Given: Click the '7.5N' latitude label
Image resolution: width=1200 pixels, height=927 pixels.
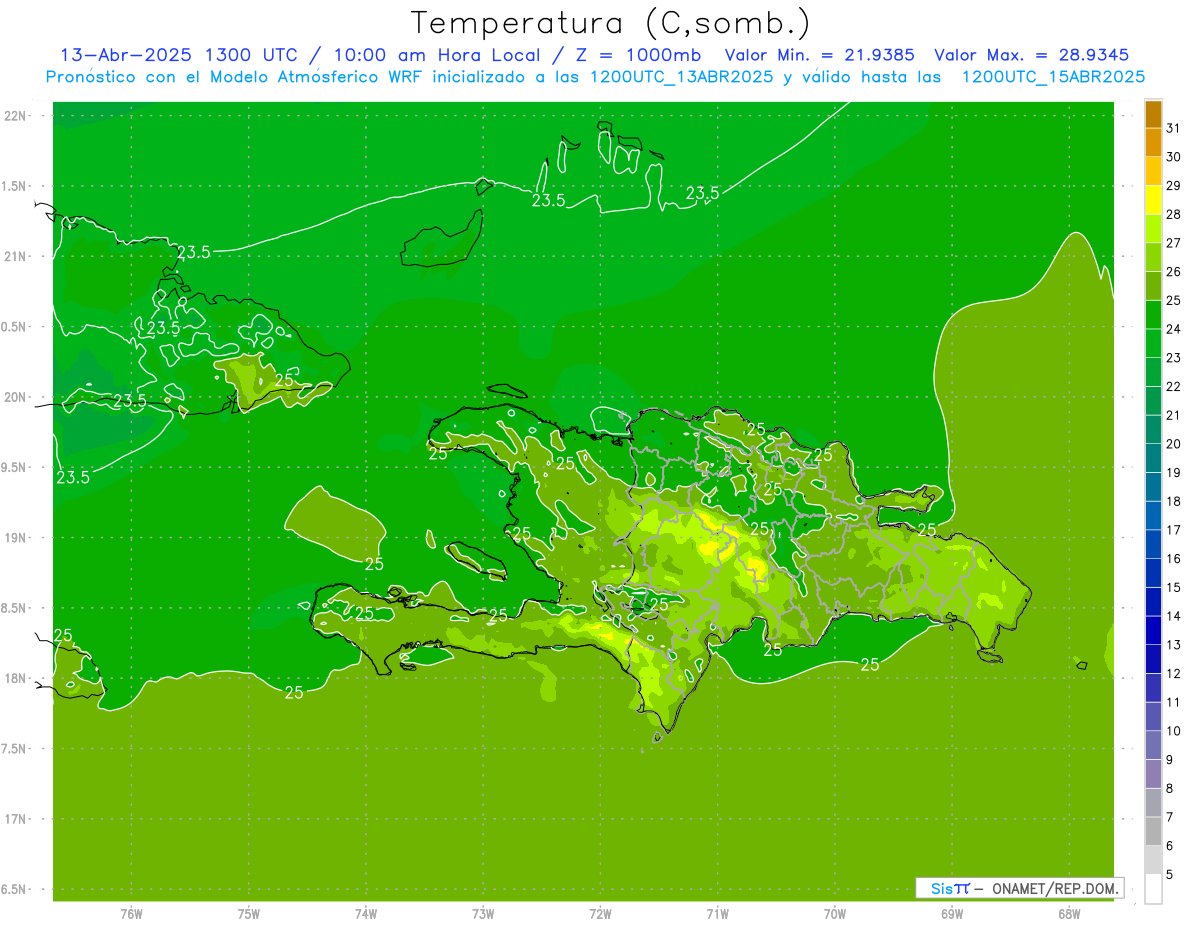Looking at the screenshot, I should (x=15, y=749).
